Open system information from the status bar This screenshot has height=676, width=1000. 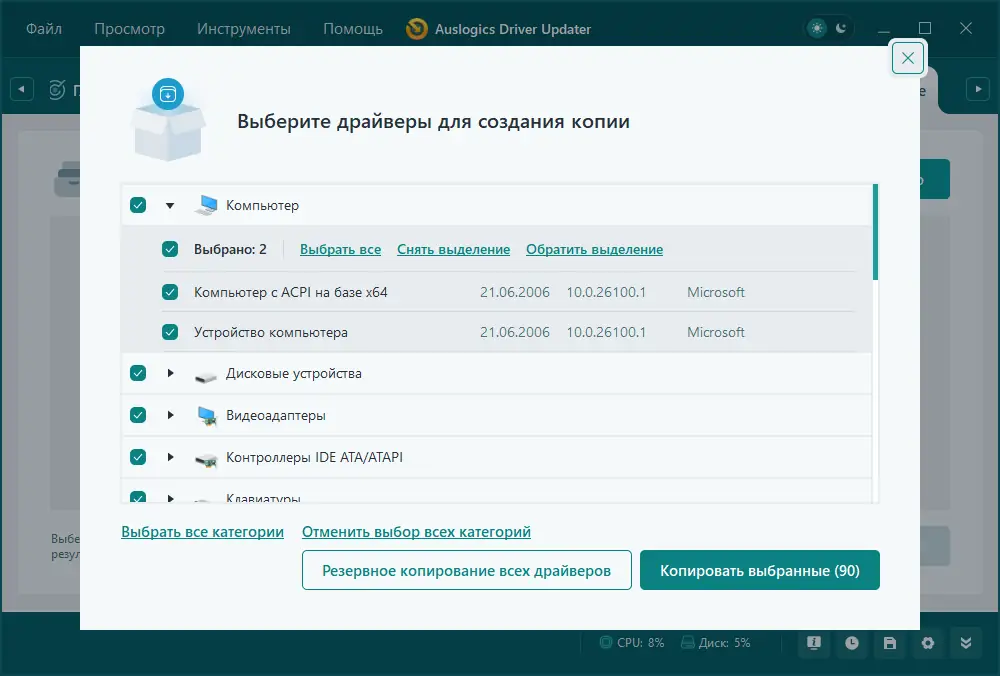pos(813,644)
